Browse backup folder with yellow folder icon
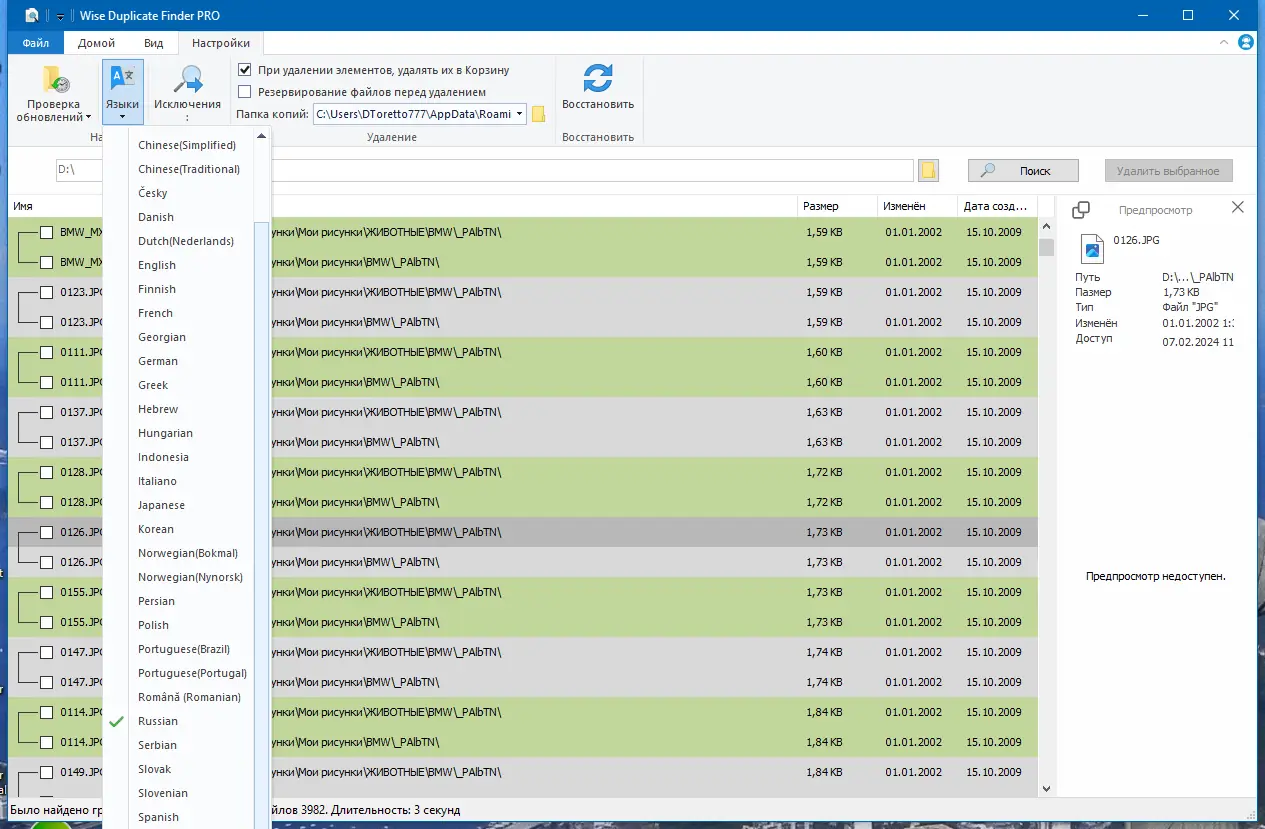 pyautogui.click(x=538, y=114)
